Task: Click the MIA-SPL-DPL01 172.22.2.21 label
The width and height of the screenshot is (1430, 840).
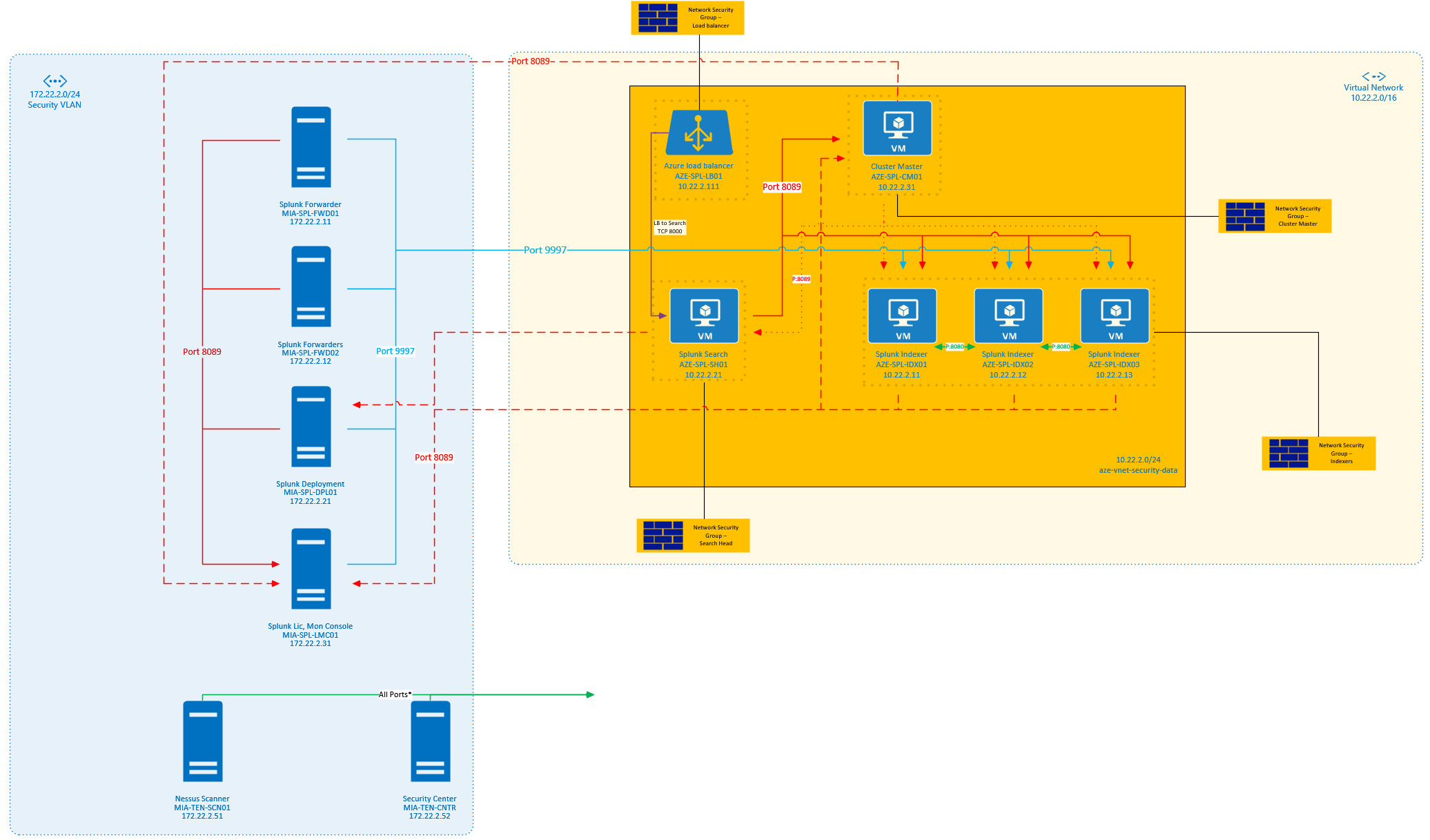Action: click(x=311, y=497)
